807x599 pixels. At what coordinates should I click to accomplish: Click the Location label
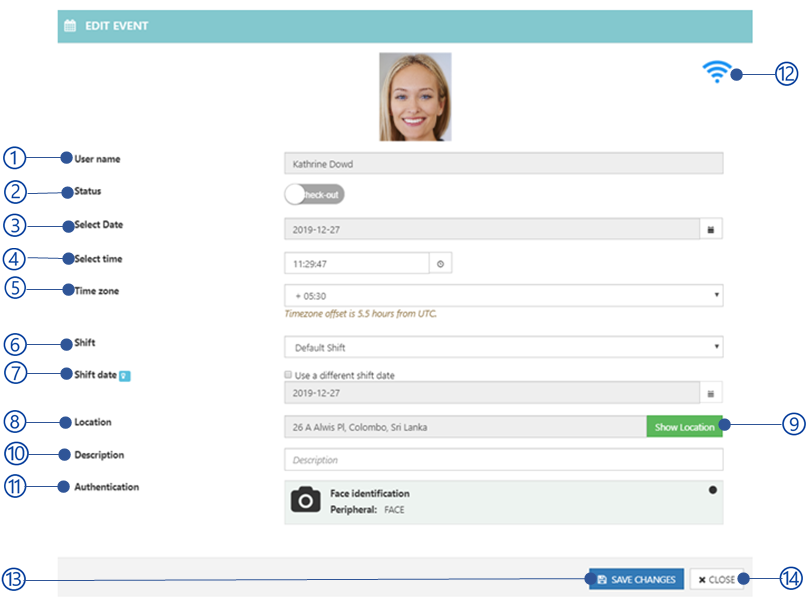[93, 422]
